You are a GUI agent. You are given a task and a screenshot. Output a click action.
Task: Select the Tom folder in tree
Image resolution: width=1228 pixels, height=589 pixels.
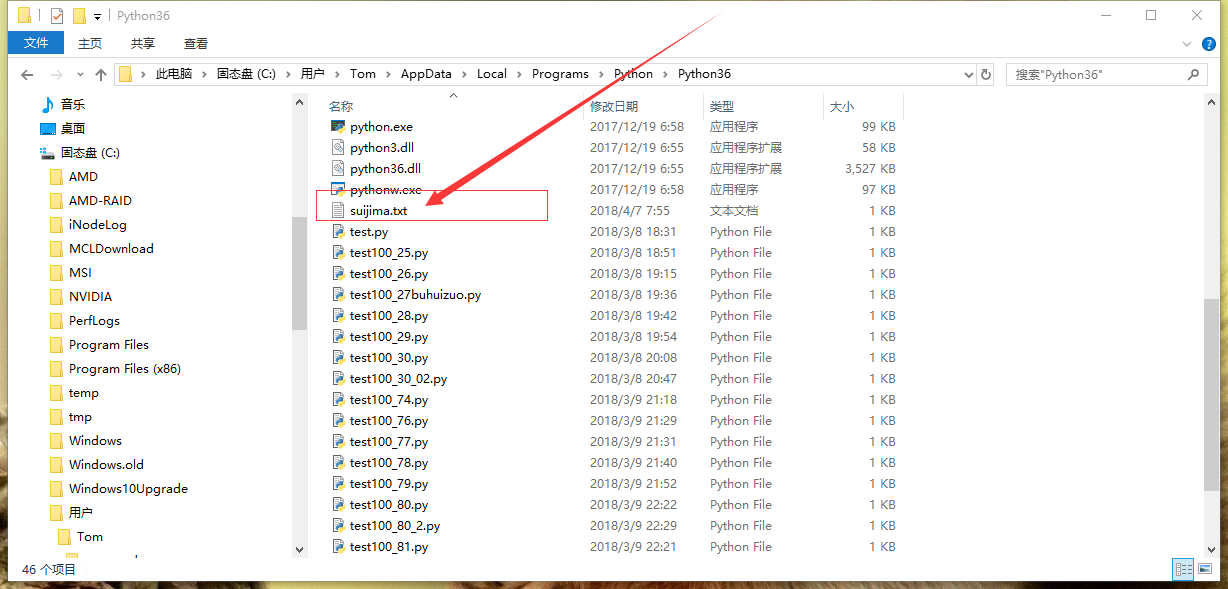90,537
